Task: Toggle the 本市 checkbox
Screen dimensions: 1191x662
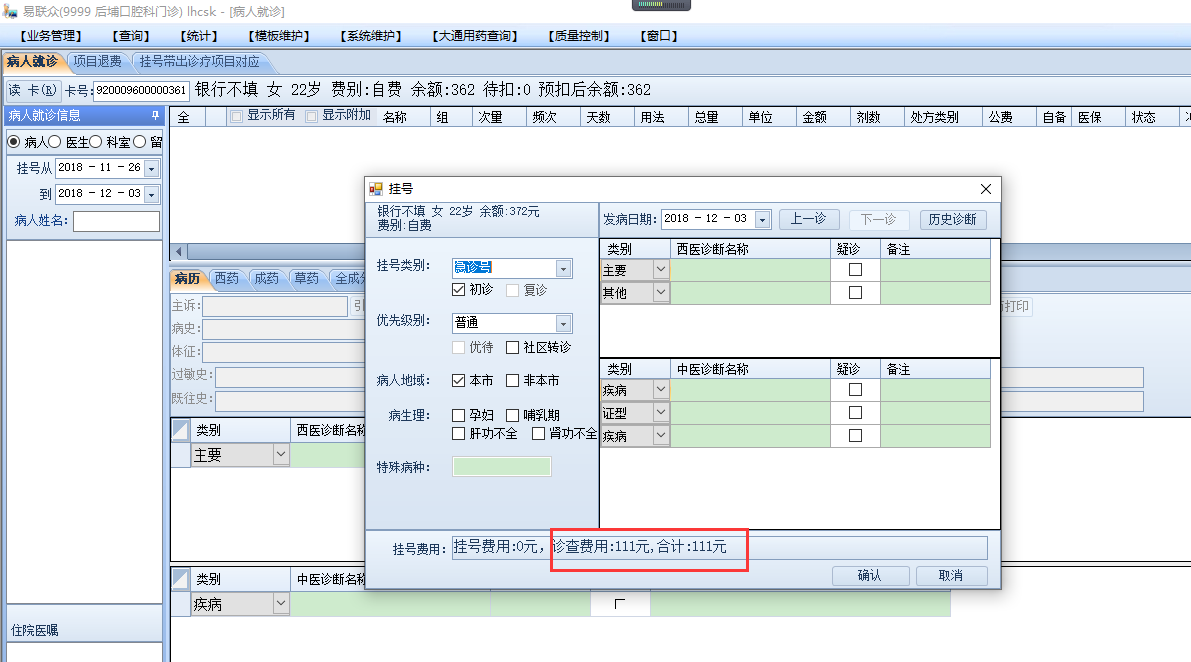Action: pyautogui.click(x=458, y=380)
